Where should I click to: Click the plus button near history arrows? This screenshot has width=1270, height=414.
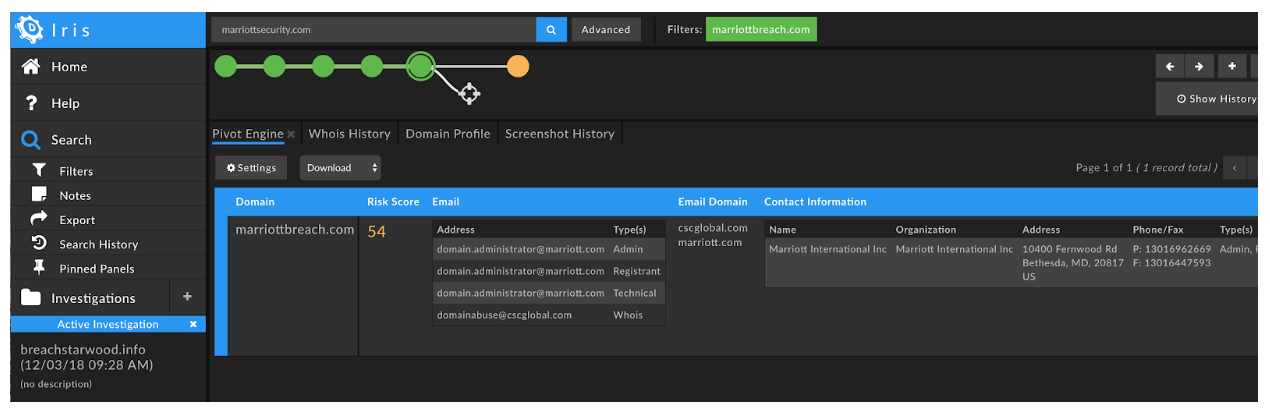coord(1231,66)
